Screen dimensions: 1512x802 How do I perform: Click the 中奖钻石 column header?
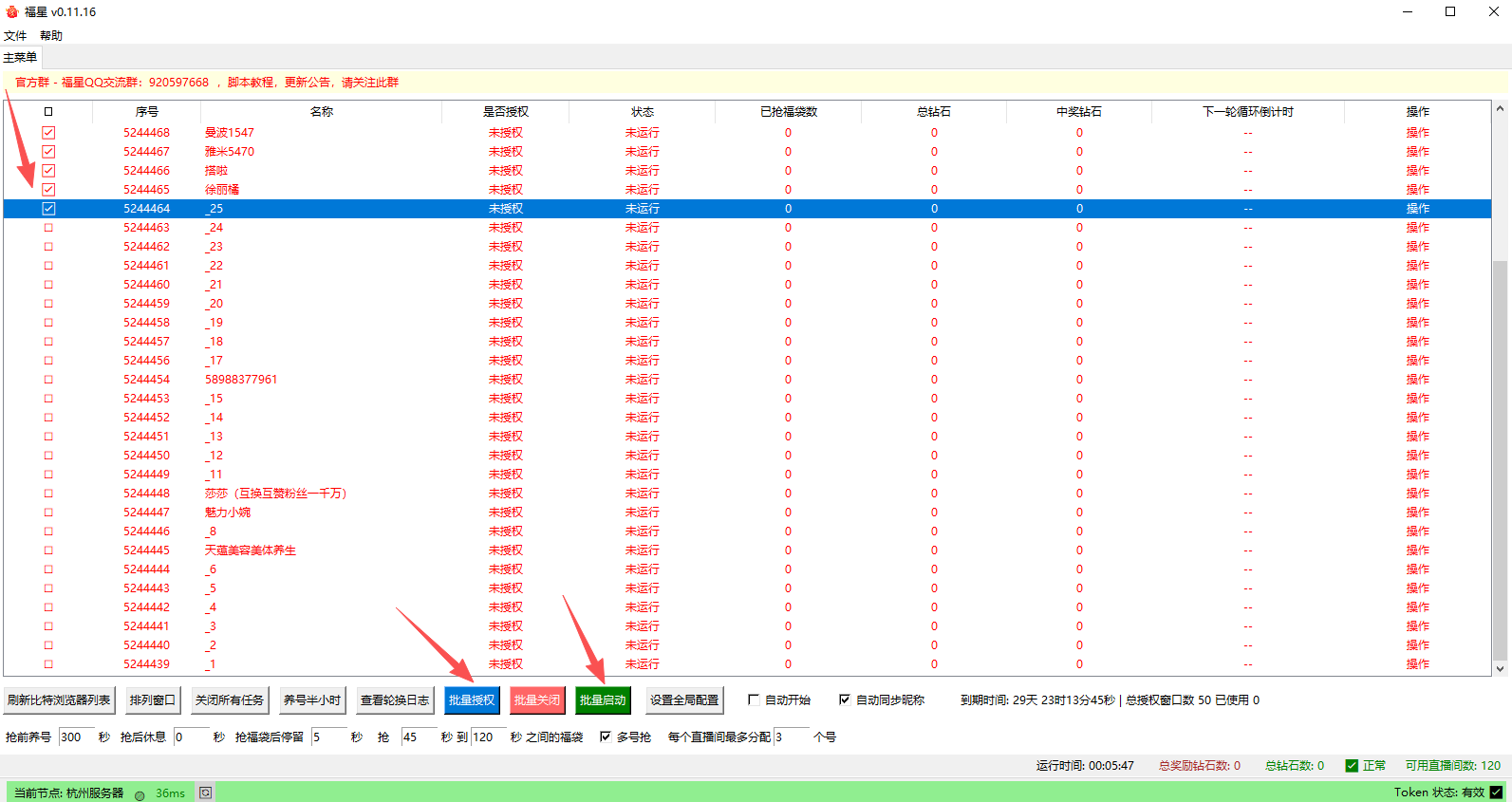click(x=1079, y=112)
